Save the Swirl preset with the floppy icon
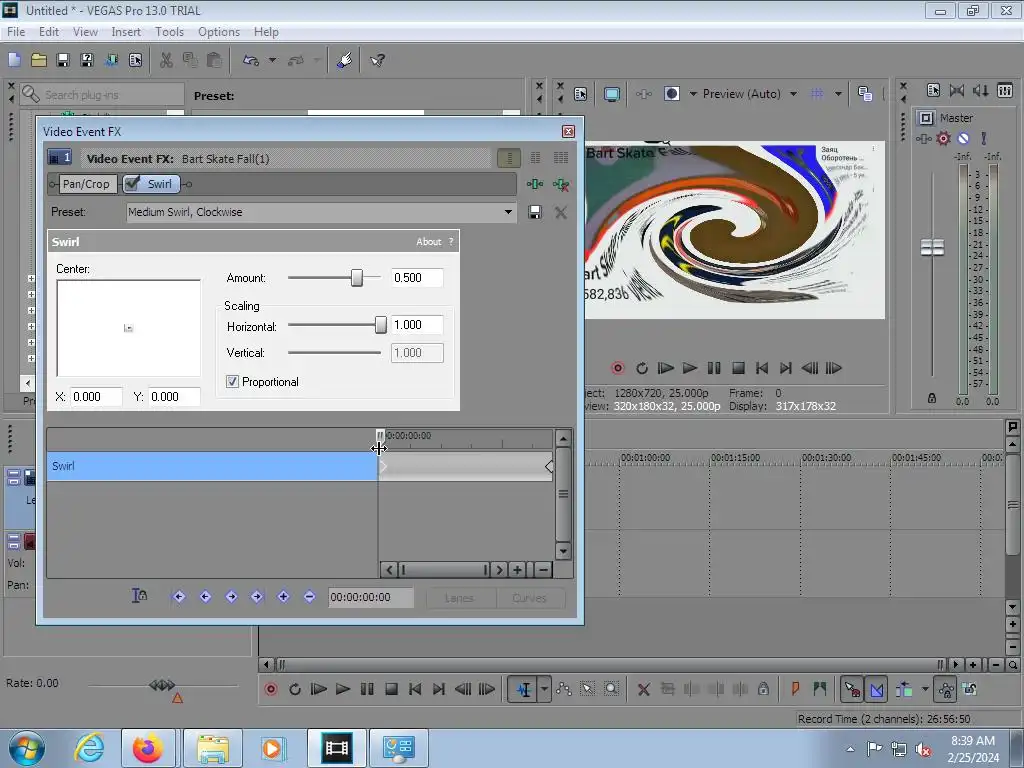The image size is (1024, 768). (x=535, y=212)
